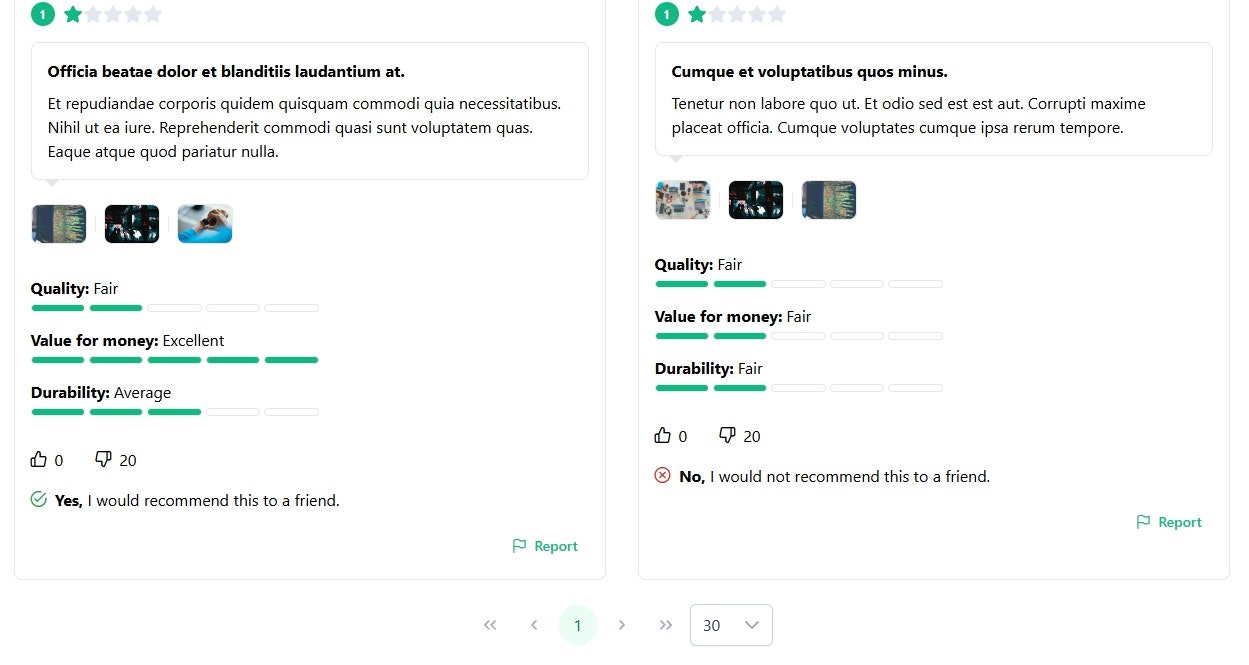Screen dimensions: 1249x665
Task: Click the thumbs down icon on the right review
Action: 727,433
